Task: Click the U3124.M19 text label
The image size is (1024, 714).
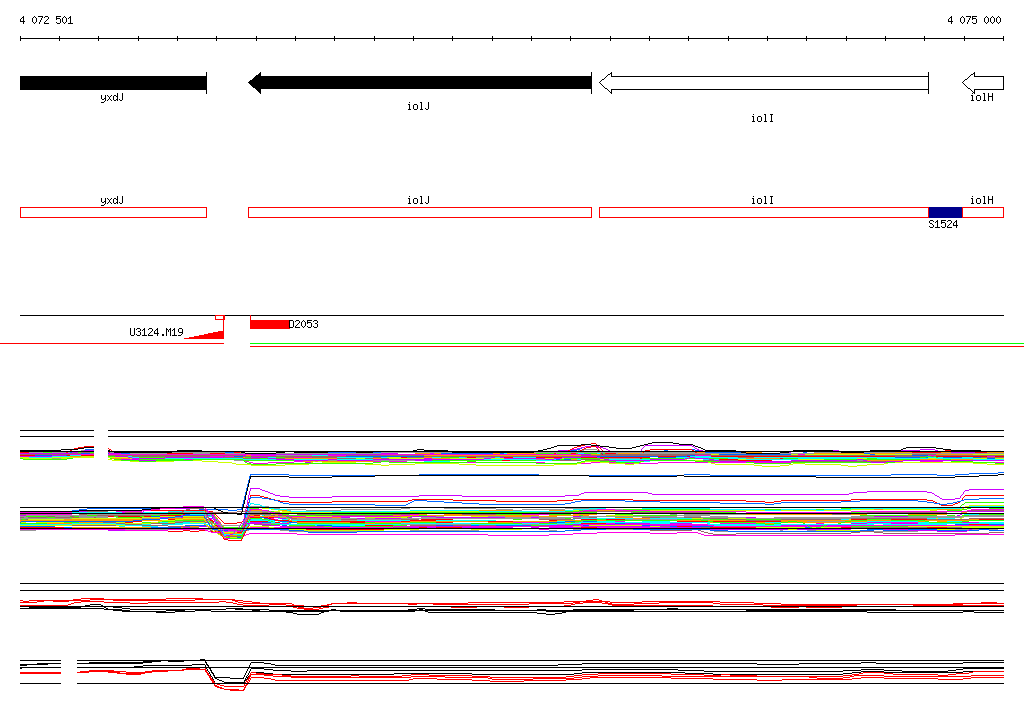Action: pos(156,333)
